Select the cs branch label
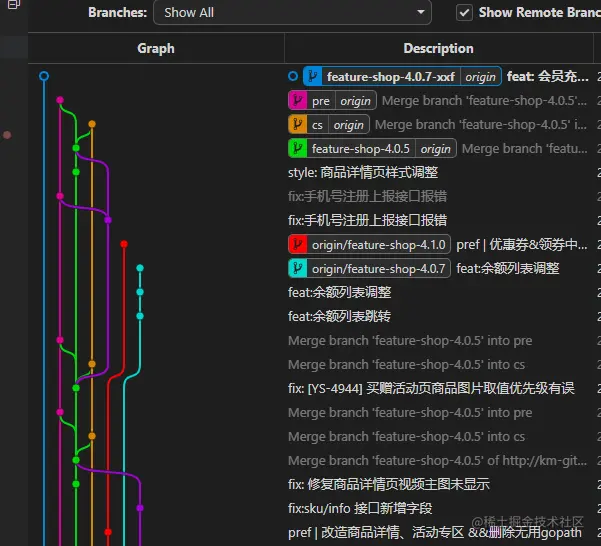This screenshot has width=601, height=546. coord(317,125)
